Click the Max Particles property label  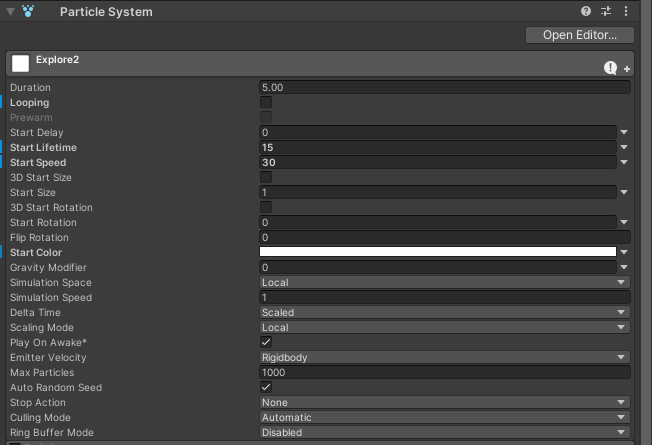point(42,372)
